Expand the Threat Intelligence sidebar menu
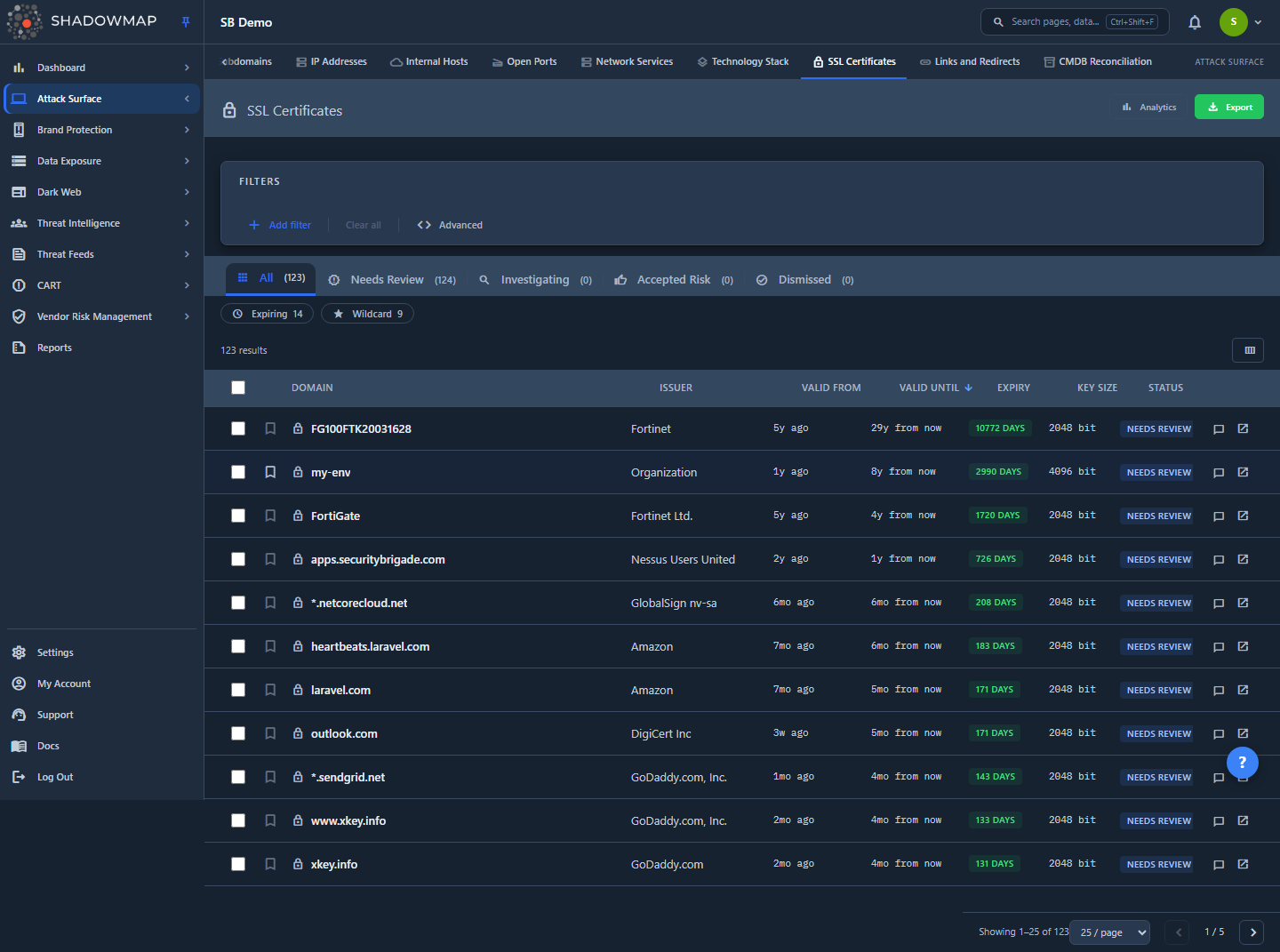The width and height of the screenshot is (1280, 952). 100,223
